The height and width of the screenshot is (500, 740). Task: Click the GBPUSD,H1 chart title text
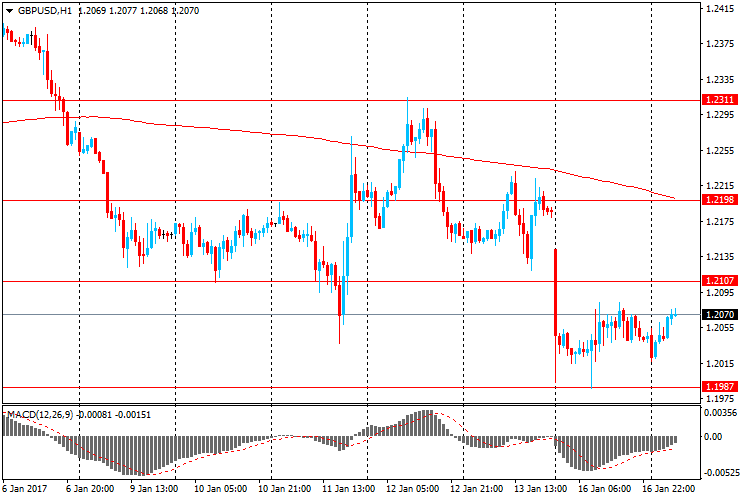[45, 10]
